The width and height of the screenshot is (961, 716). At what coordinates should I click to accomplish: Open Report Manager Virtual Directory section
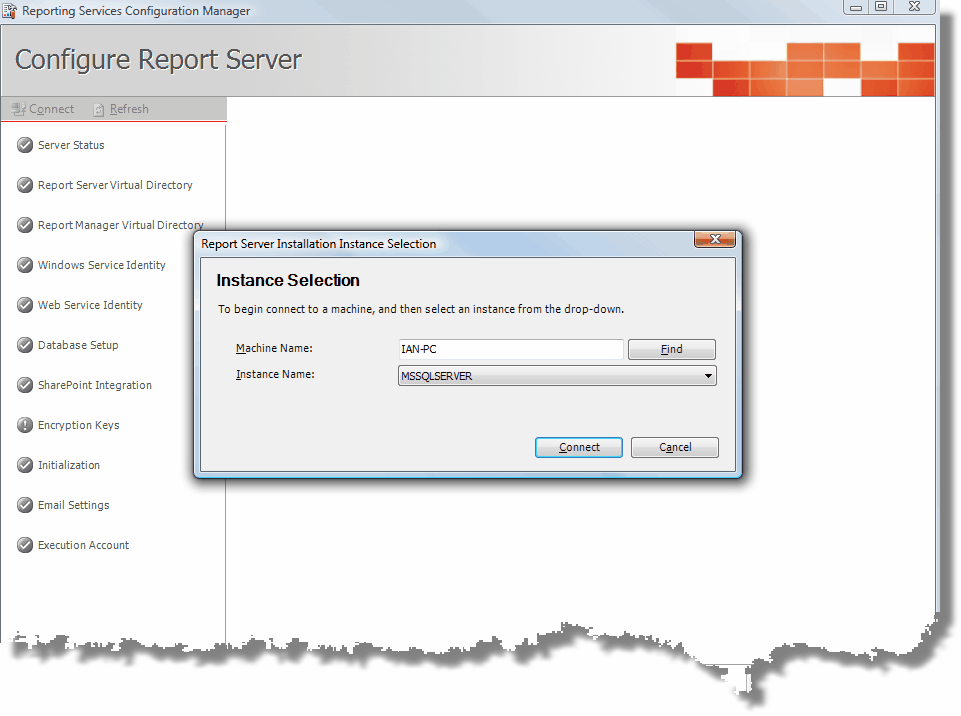coord(120,225)
